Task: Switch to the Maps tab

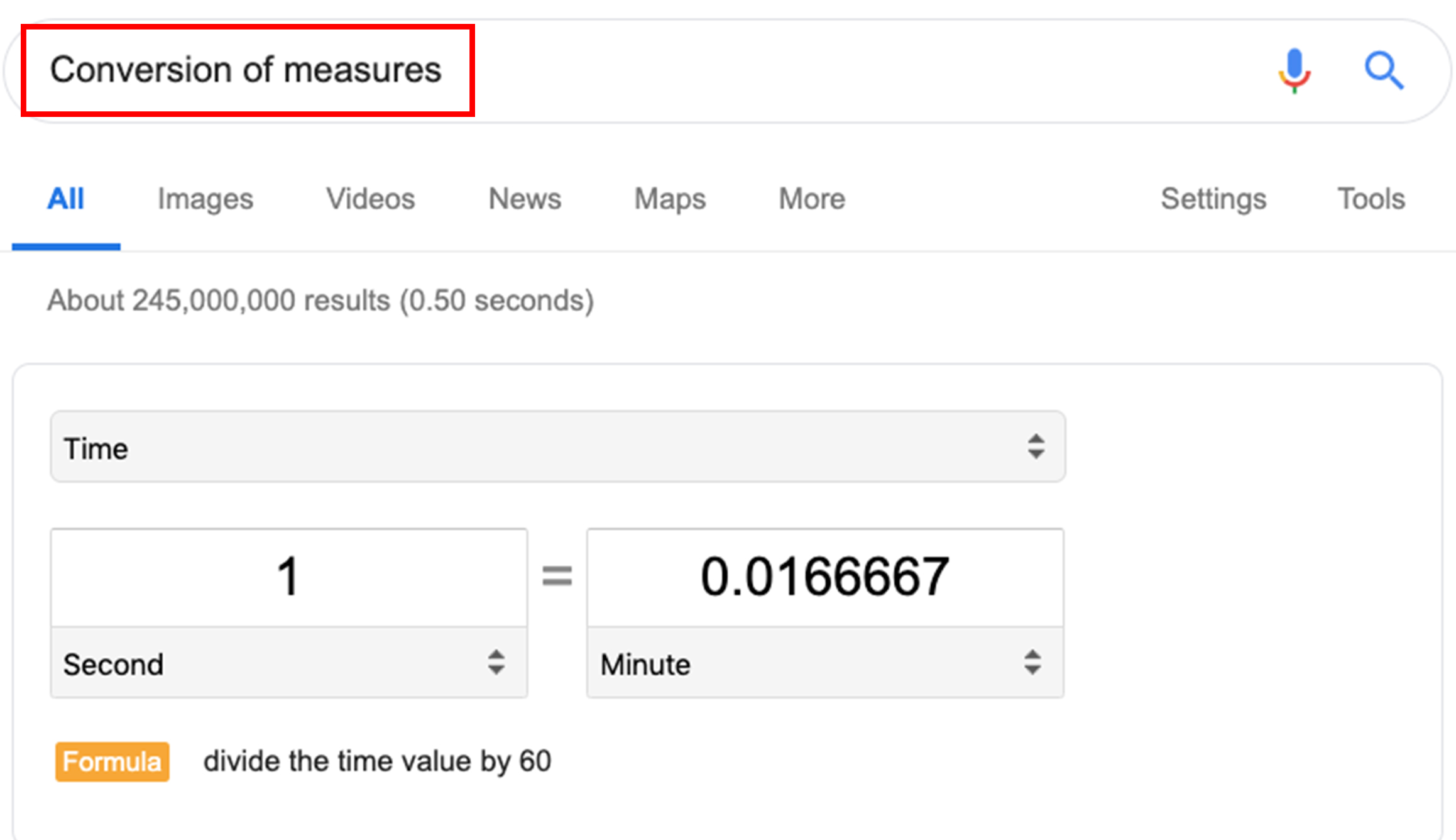Action: [670, 199]
